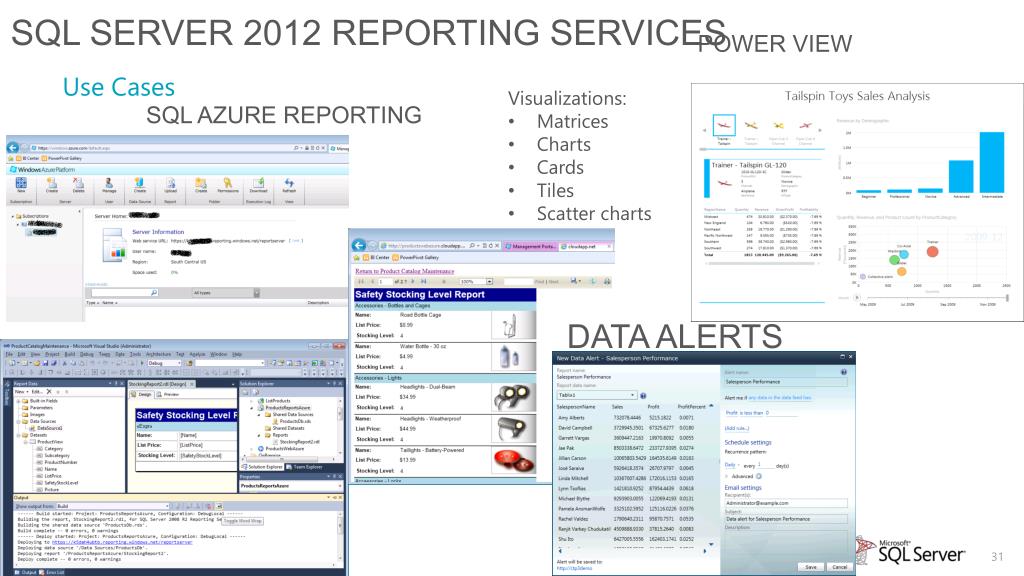Viewport: 1024px width, 576px height.
Task: Click Start Debugging play icon in Visual Studio
Action: coord(142,362)
